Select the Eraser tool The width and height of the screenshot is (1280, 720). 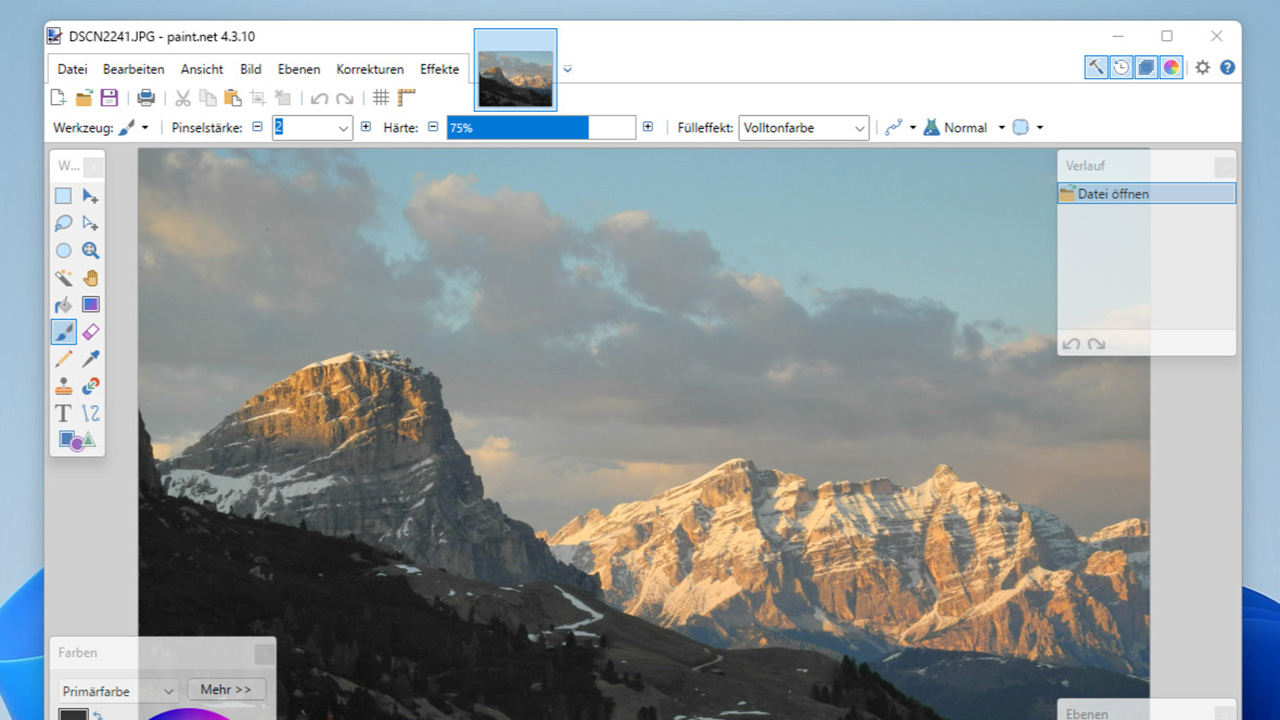coord(91,332)
